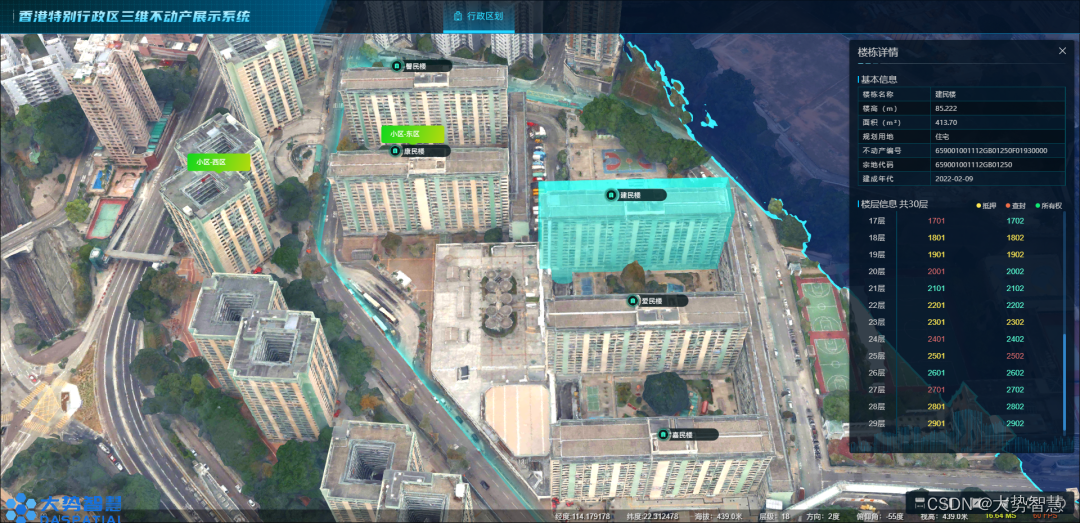Click the 基本信息 section heading
The height and width of the screenshot is (523, 1080).
[x=879, y=79]
